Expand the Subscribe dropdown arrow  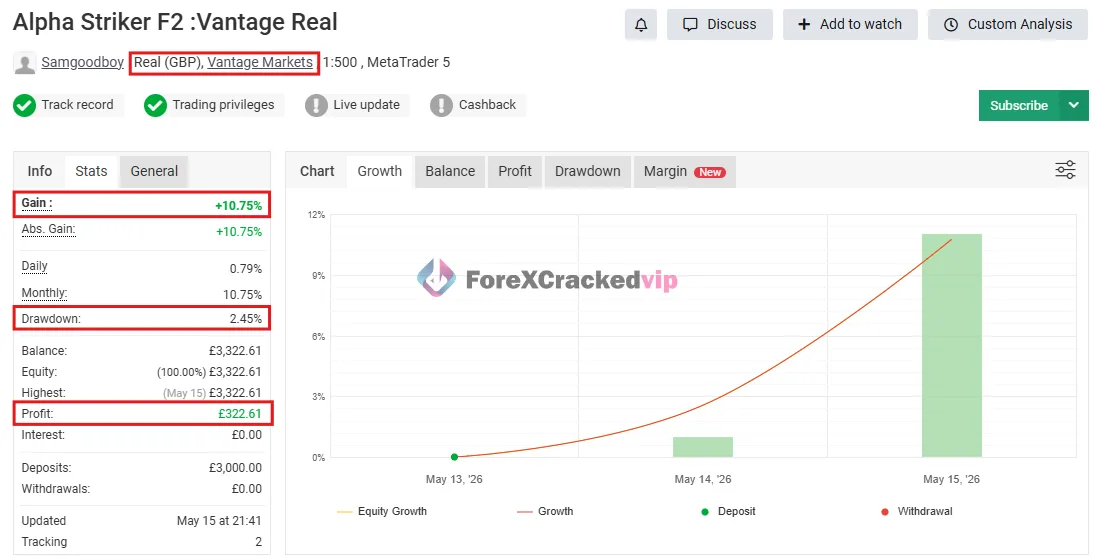[x=1073, y=105]
